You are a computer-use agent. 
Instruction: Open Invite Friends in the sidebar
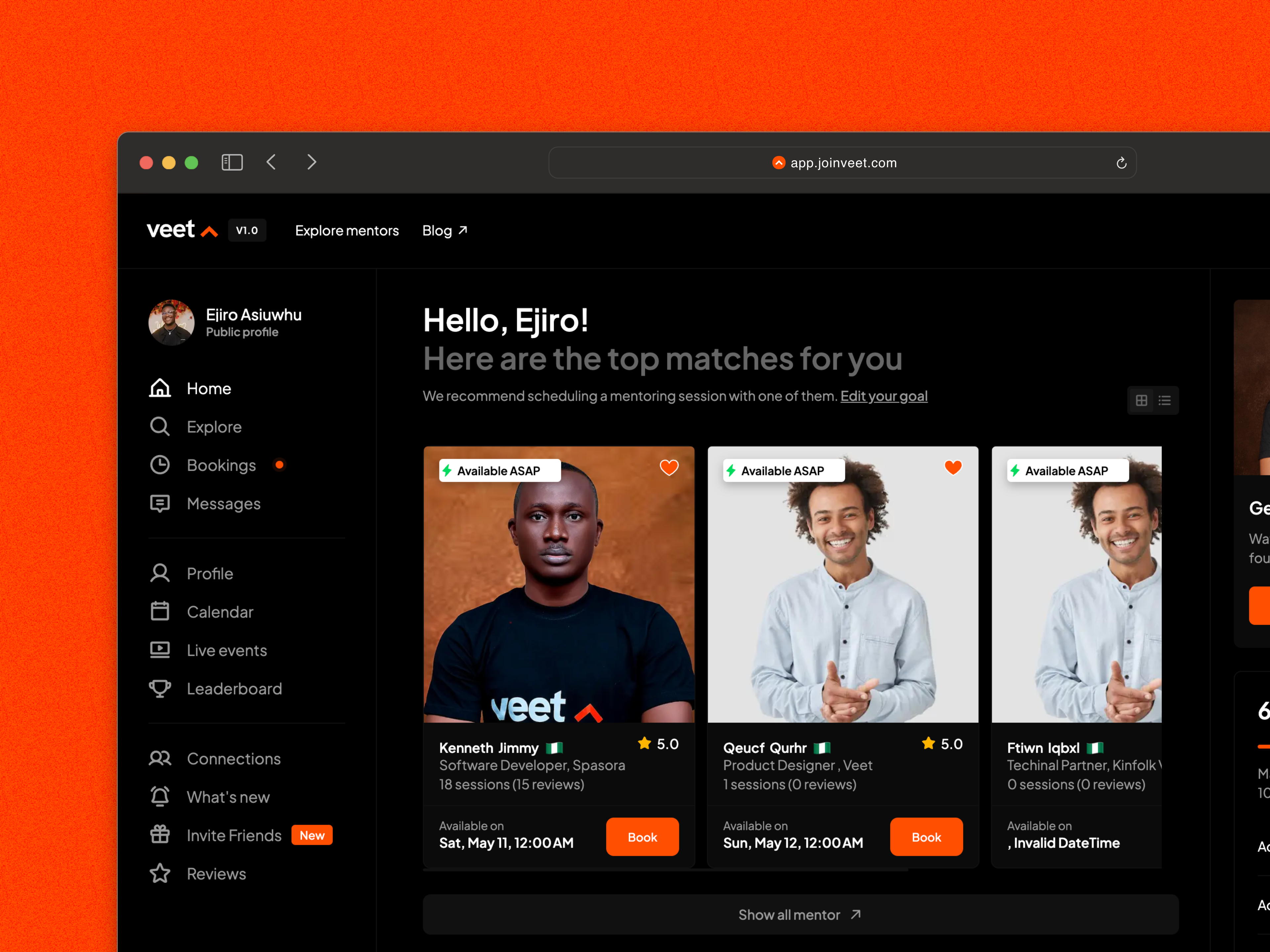click(x=234, y=836)
